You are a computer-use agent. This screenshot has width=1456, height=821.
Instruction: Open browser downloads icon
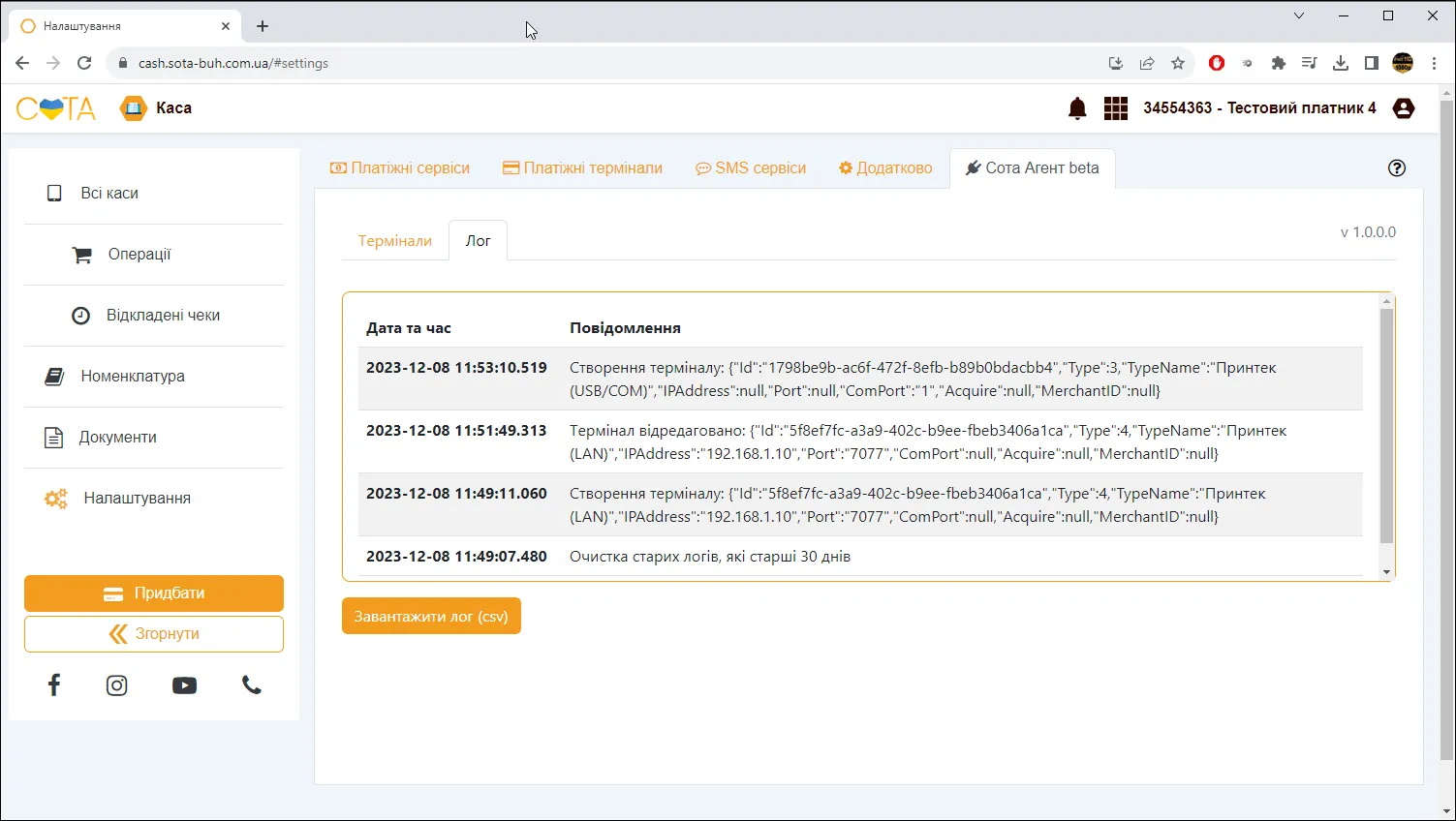click(1341, 63)
